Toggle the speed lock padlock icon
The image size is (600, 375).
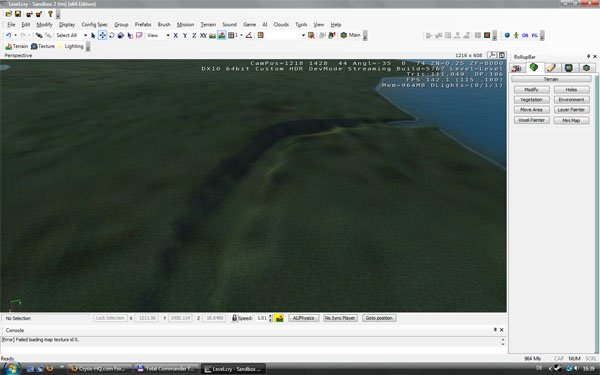[234, 318]
